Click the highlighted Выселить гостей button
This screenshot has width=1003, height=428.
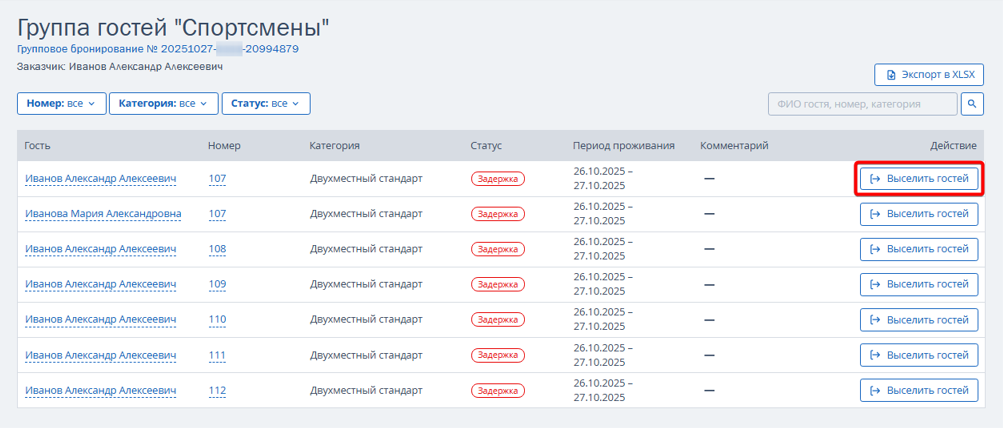tap(918, 179)
